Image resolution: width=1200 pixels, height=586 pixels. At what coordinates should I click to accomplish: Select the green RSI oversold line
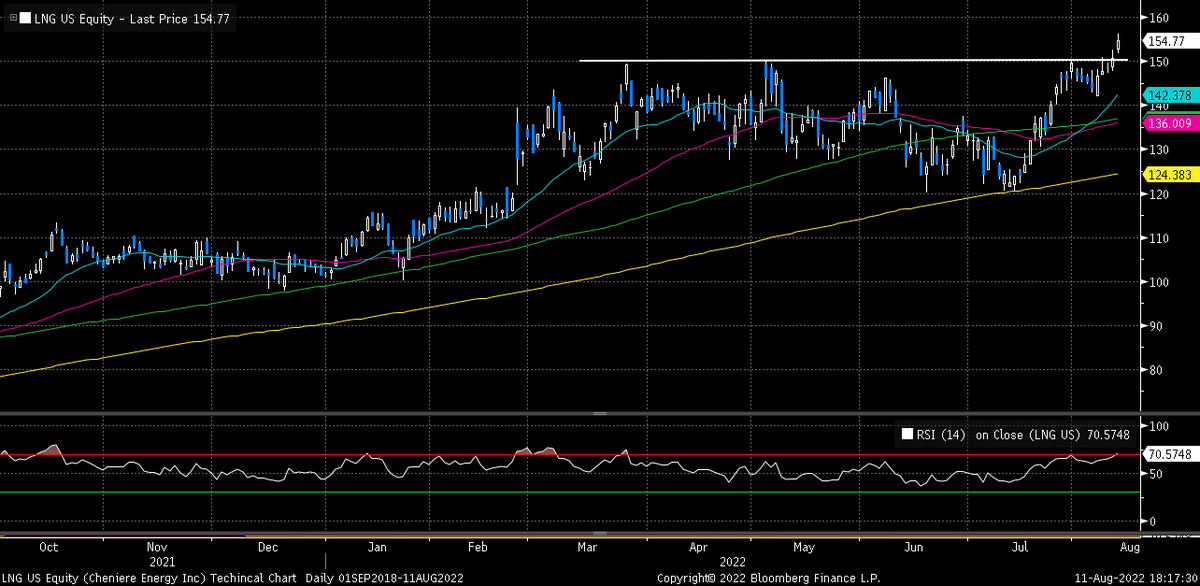tap(570, 492)
